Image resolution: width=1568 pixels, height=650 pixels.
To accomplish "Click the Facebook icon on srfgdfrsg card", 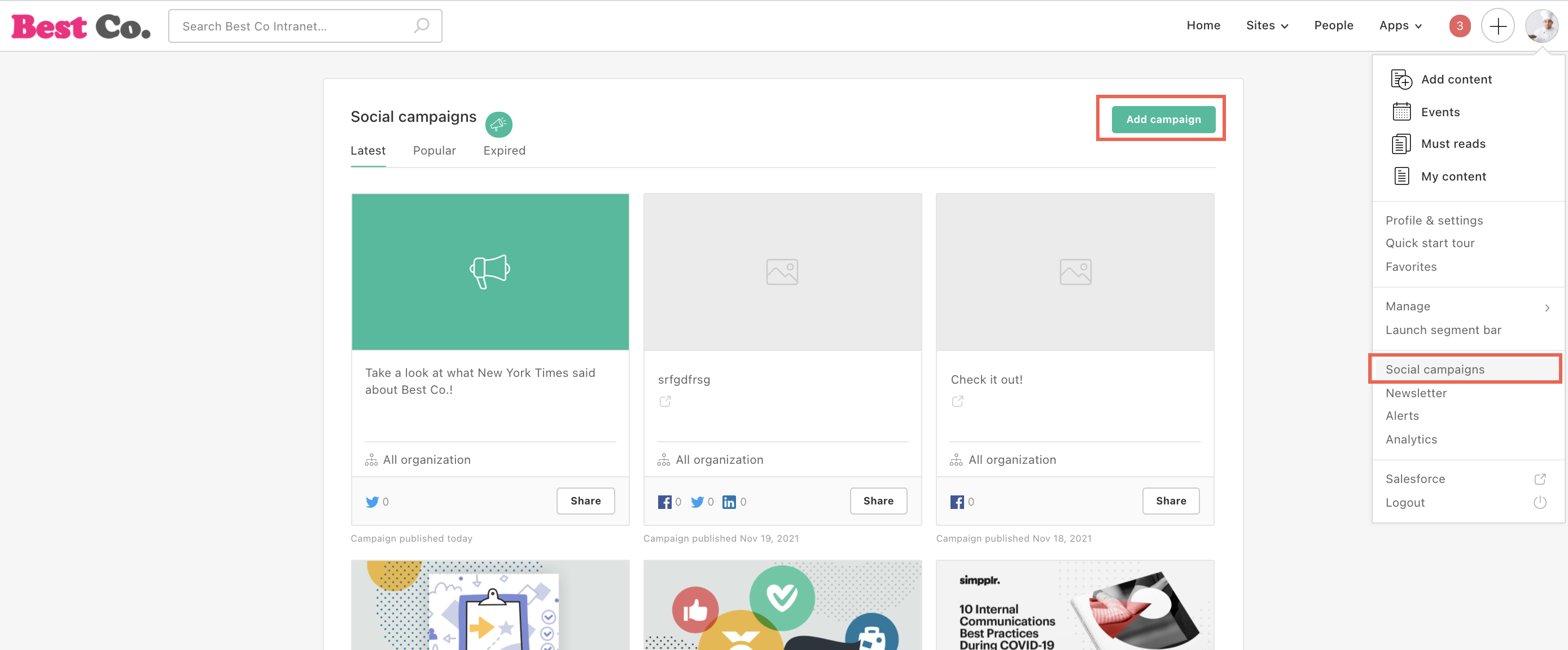I will pyautogui.click(x=664, y=502).
